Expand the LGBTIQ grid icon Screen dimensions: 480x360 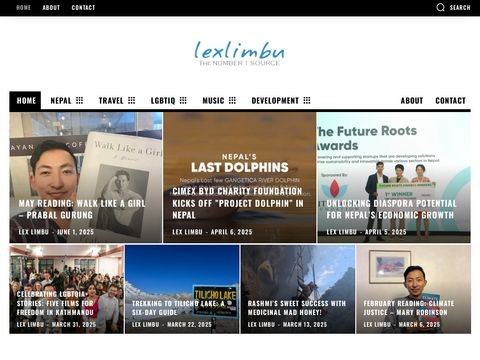[x=183, y=100]
